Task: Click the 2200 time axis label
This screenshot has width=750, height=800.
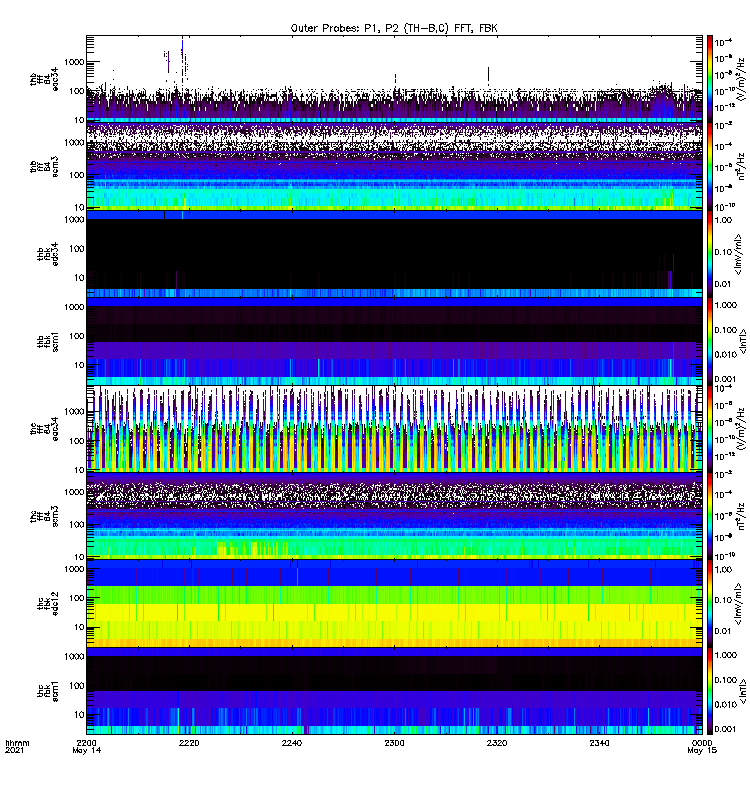Action: (87, 743)
